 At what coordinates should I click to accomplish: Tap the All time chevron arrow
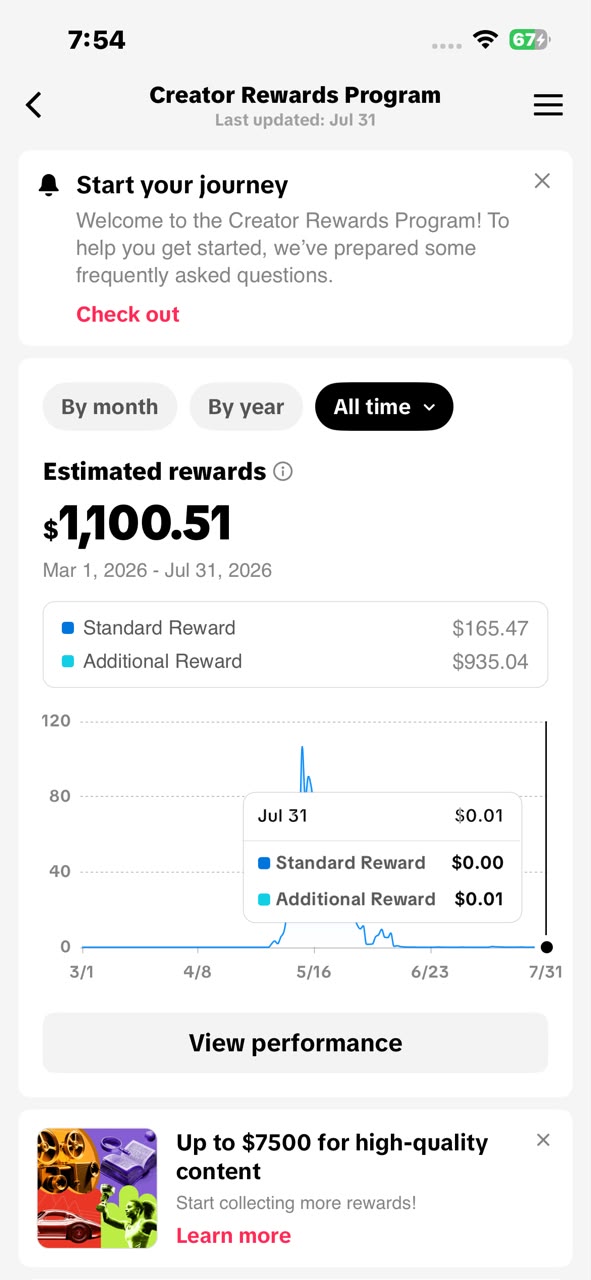[x=430, y=408]
